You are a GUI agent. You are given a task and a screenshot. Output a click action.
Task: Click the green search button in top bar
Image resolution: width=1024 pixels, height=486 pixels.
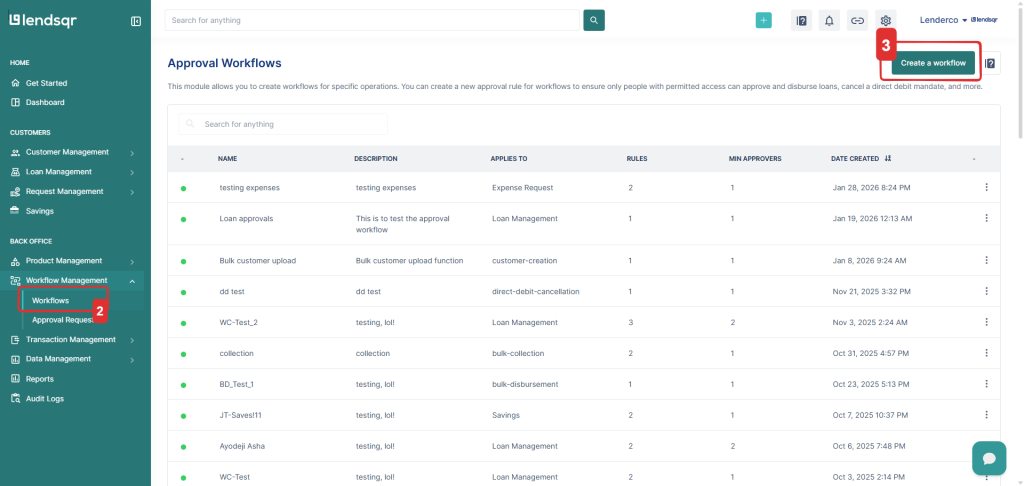click(x=594, y=20)
